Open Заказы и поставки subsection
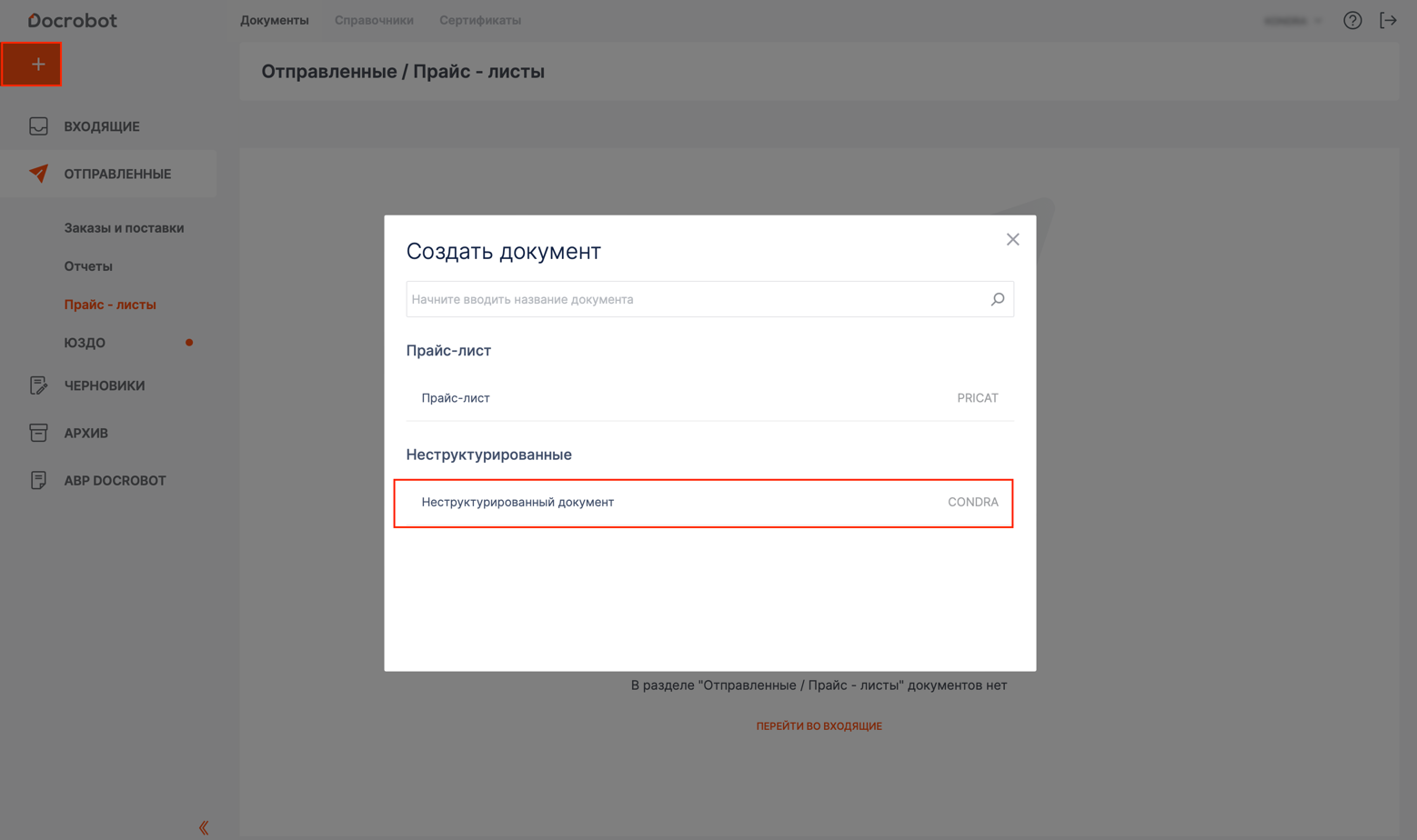The image size is (1417, 840). pyautogui.click(x=124, y=228)
